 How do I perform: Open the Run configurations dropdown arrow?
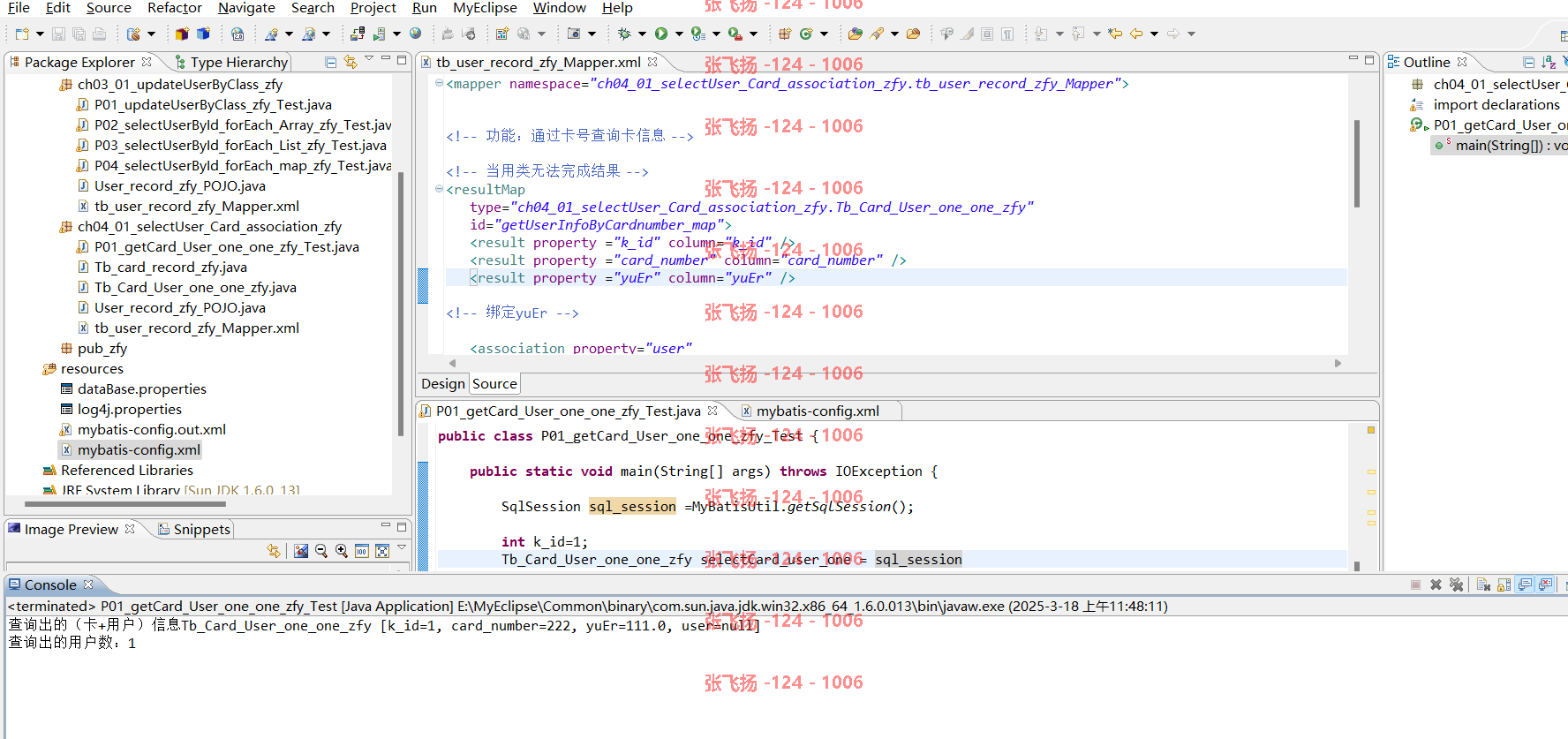click(679, 34)
